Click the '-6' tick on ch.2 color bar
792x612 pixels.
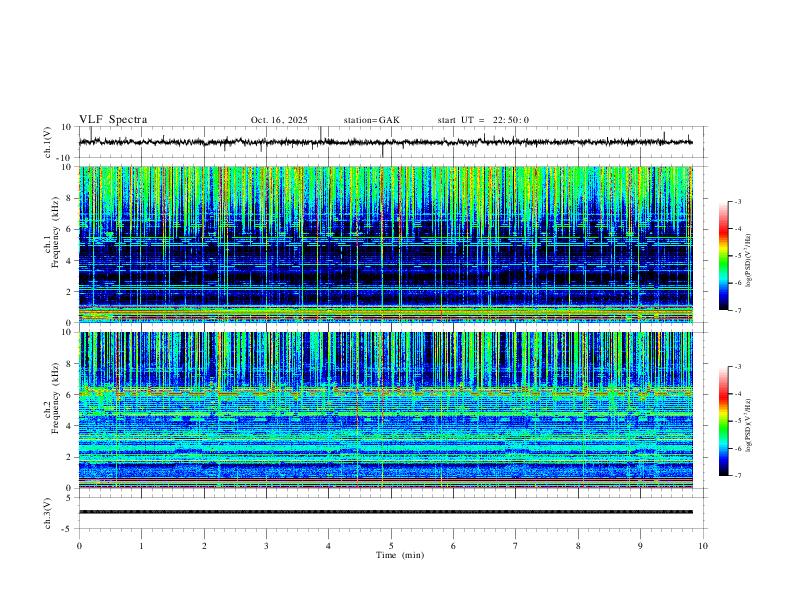point(738,448)
